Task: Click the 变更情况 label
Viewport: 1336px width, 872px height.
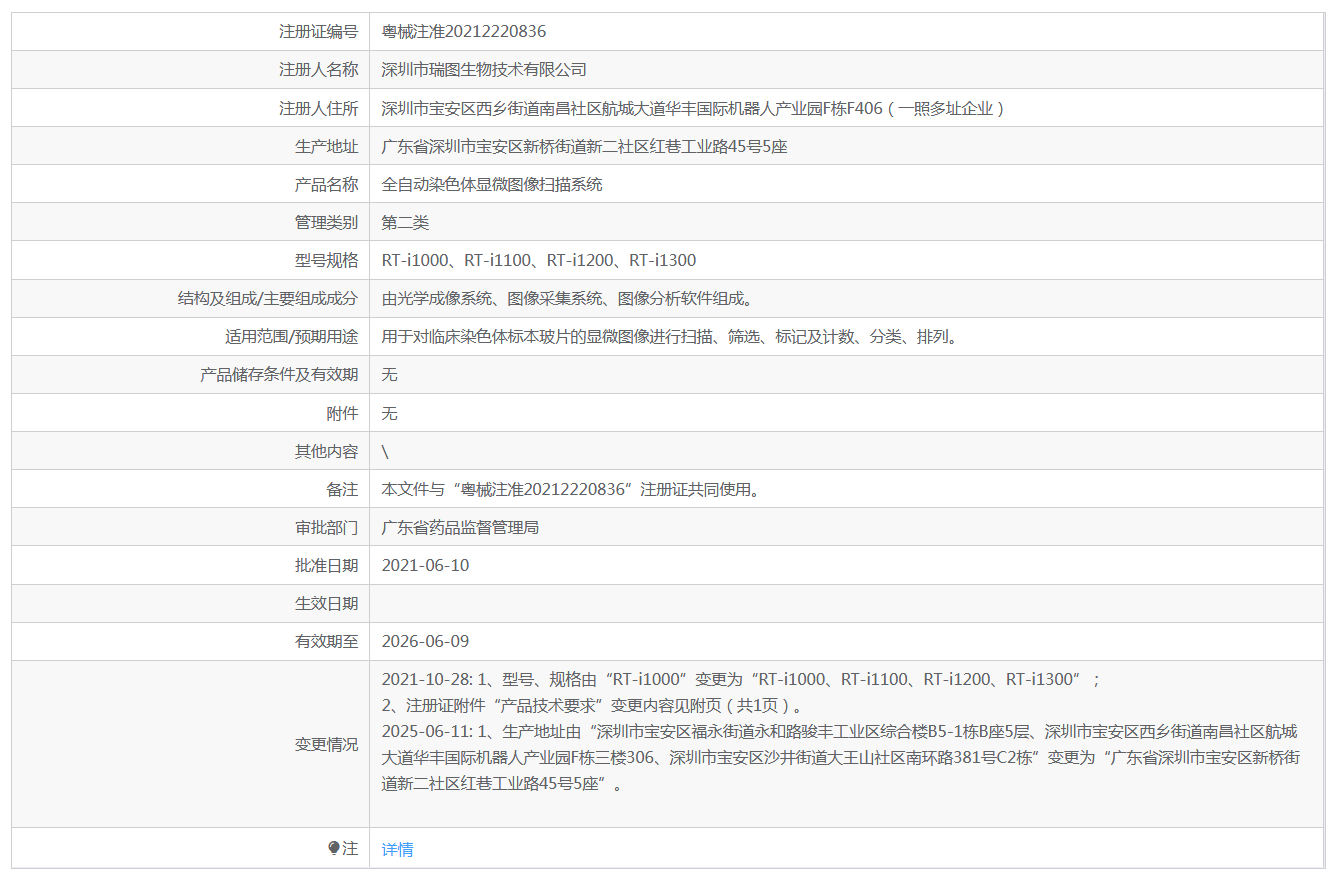Action: coord(326,744)
